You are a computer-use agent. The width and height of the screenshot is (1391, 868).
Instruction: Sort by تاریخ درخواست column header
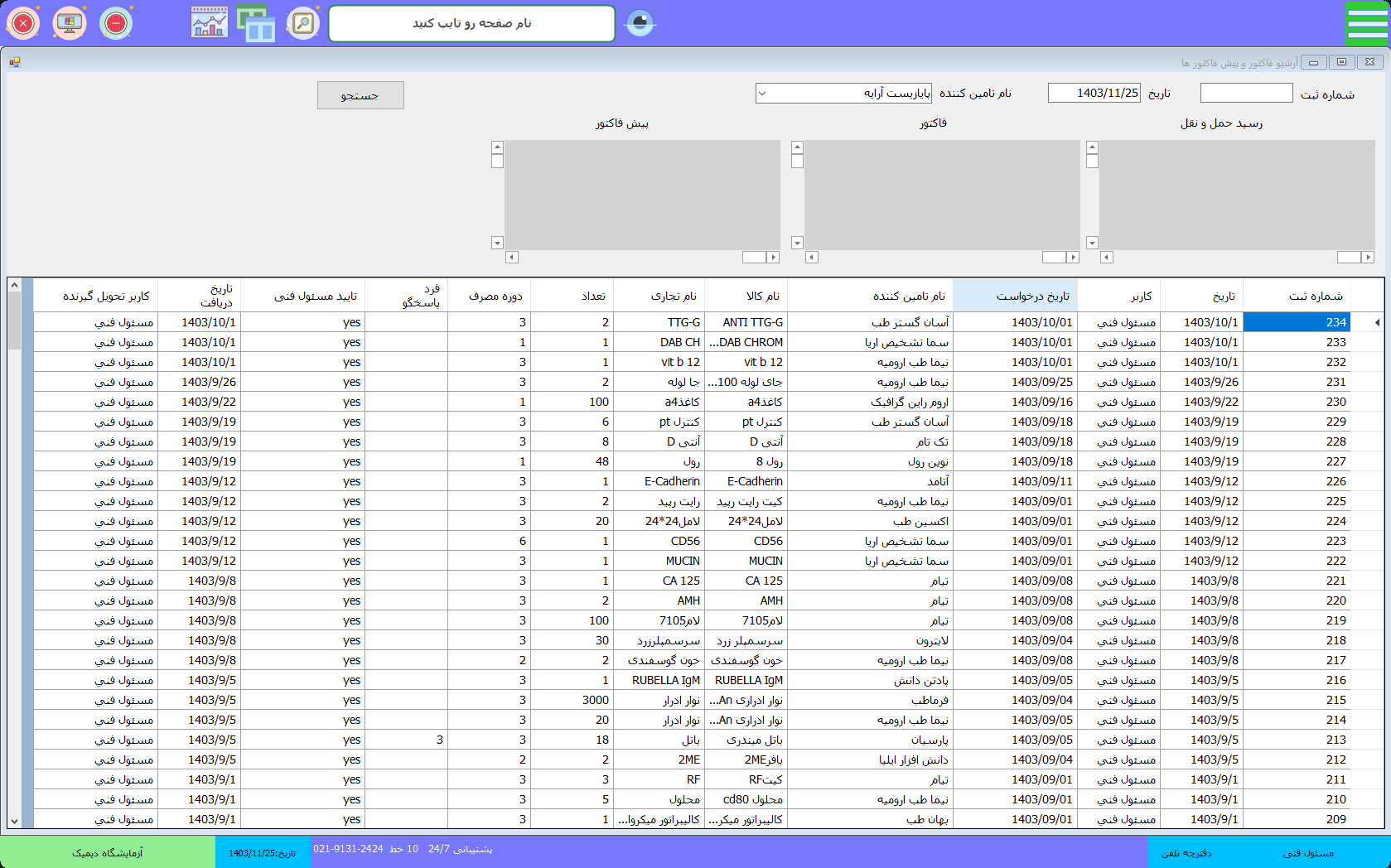point(1015,296)
